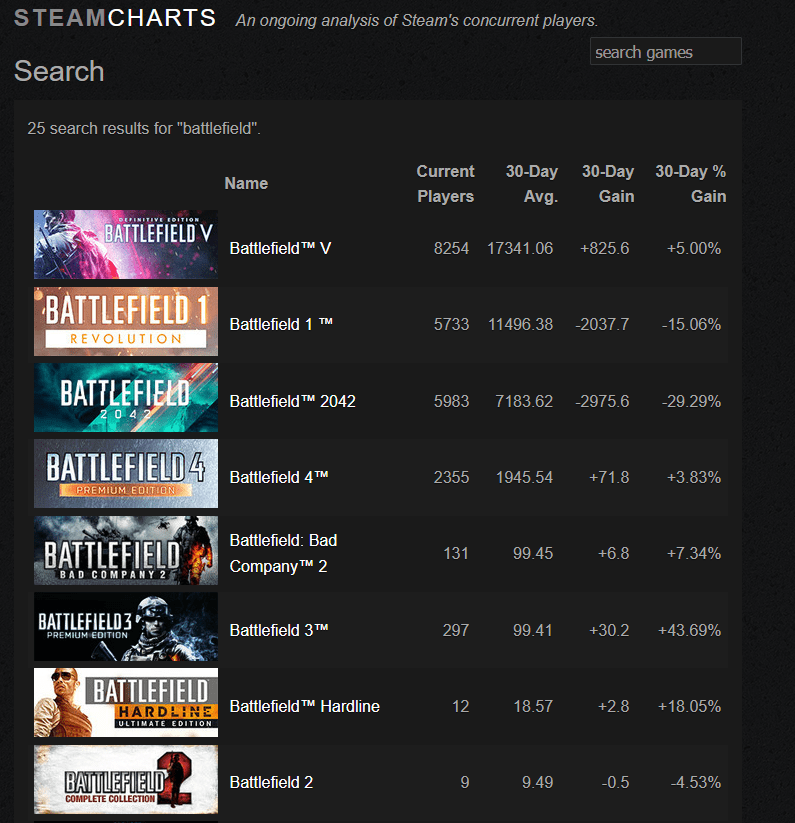Screen dimensions: 795x823
Task: Open the Battlefield 2 name link
Action: [271, 782]
